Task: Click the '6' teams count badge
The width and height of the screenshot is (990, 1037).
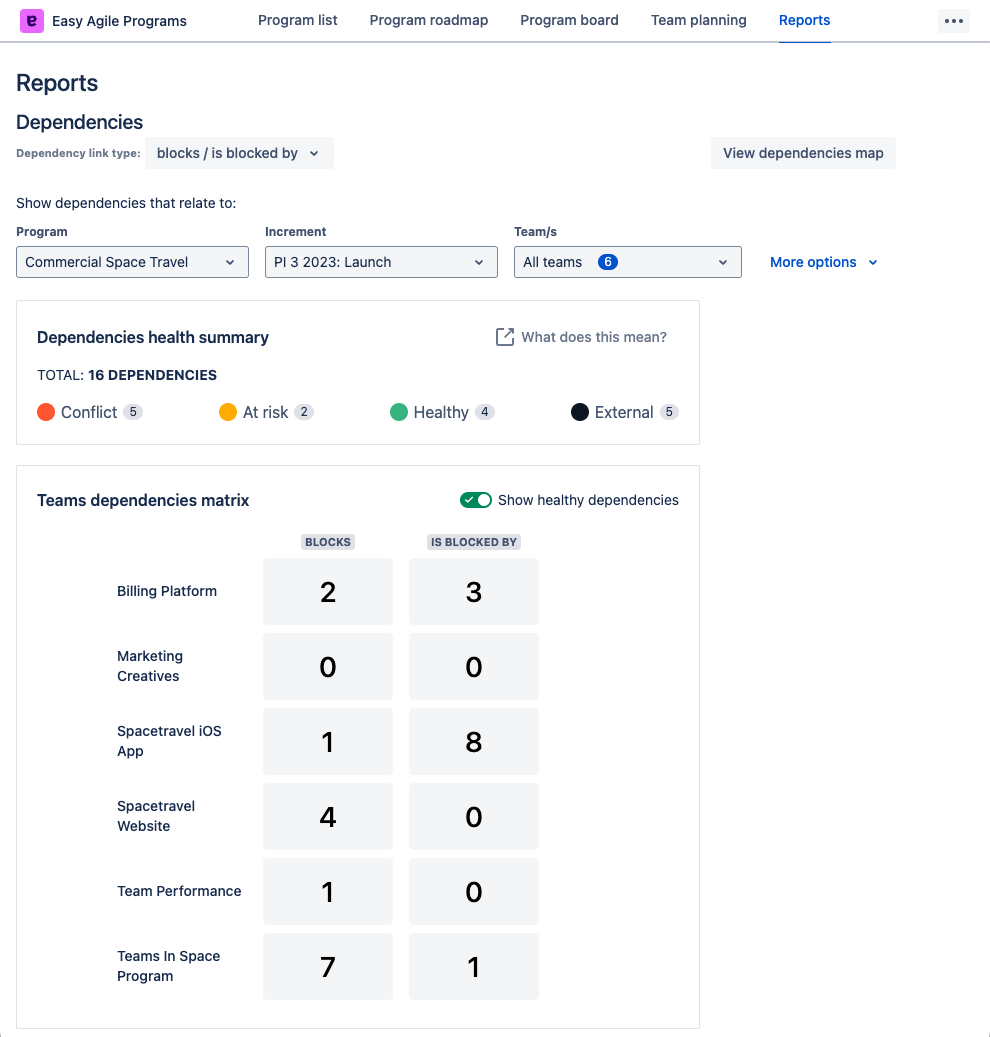Action: 610,261
